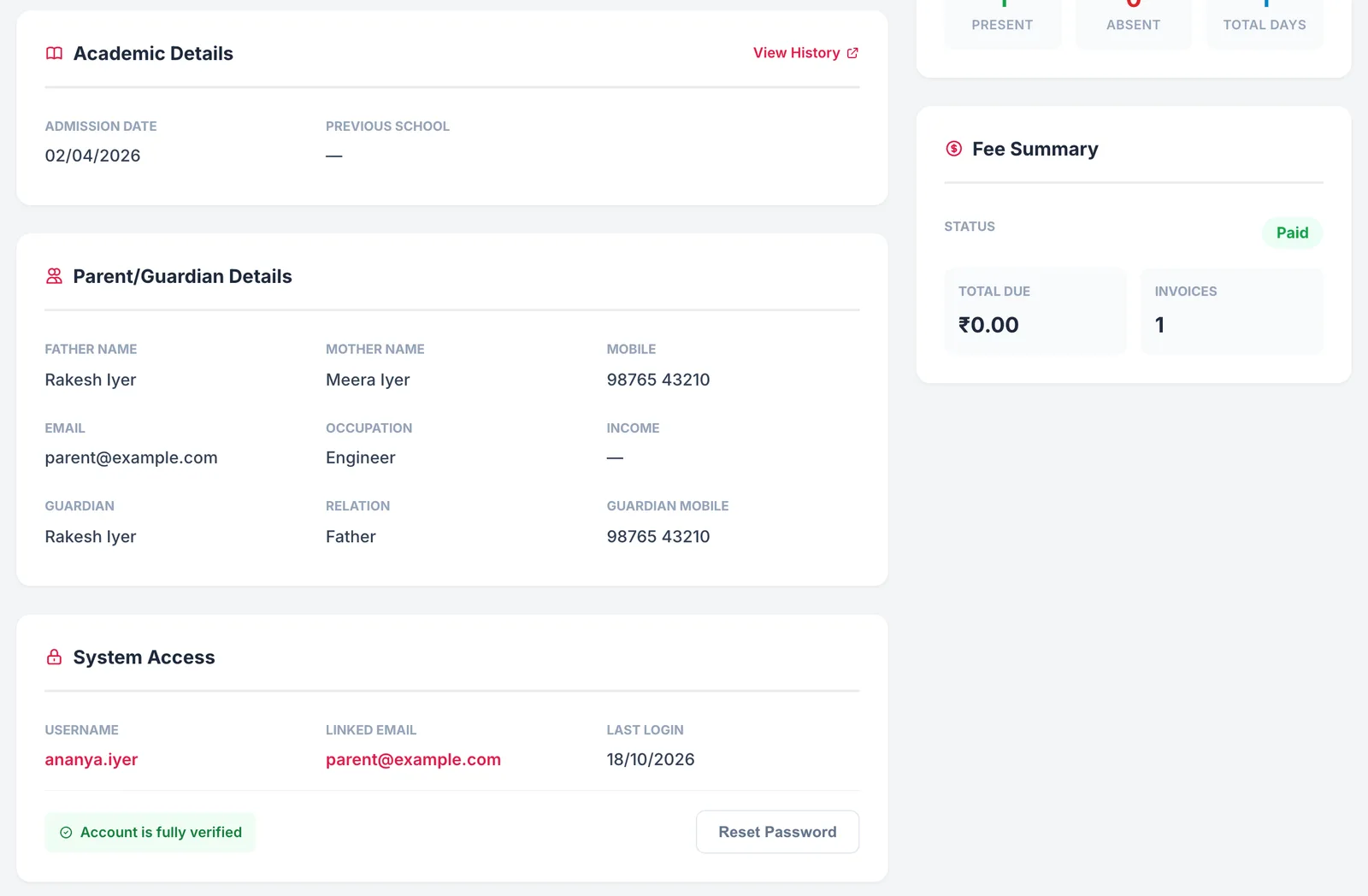
Task: Click the Fee Summary heading
Action: click(x=1035, y=149)
